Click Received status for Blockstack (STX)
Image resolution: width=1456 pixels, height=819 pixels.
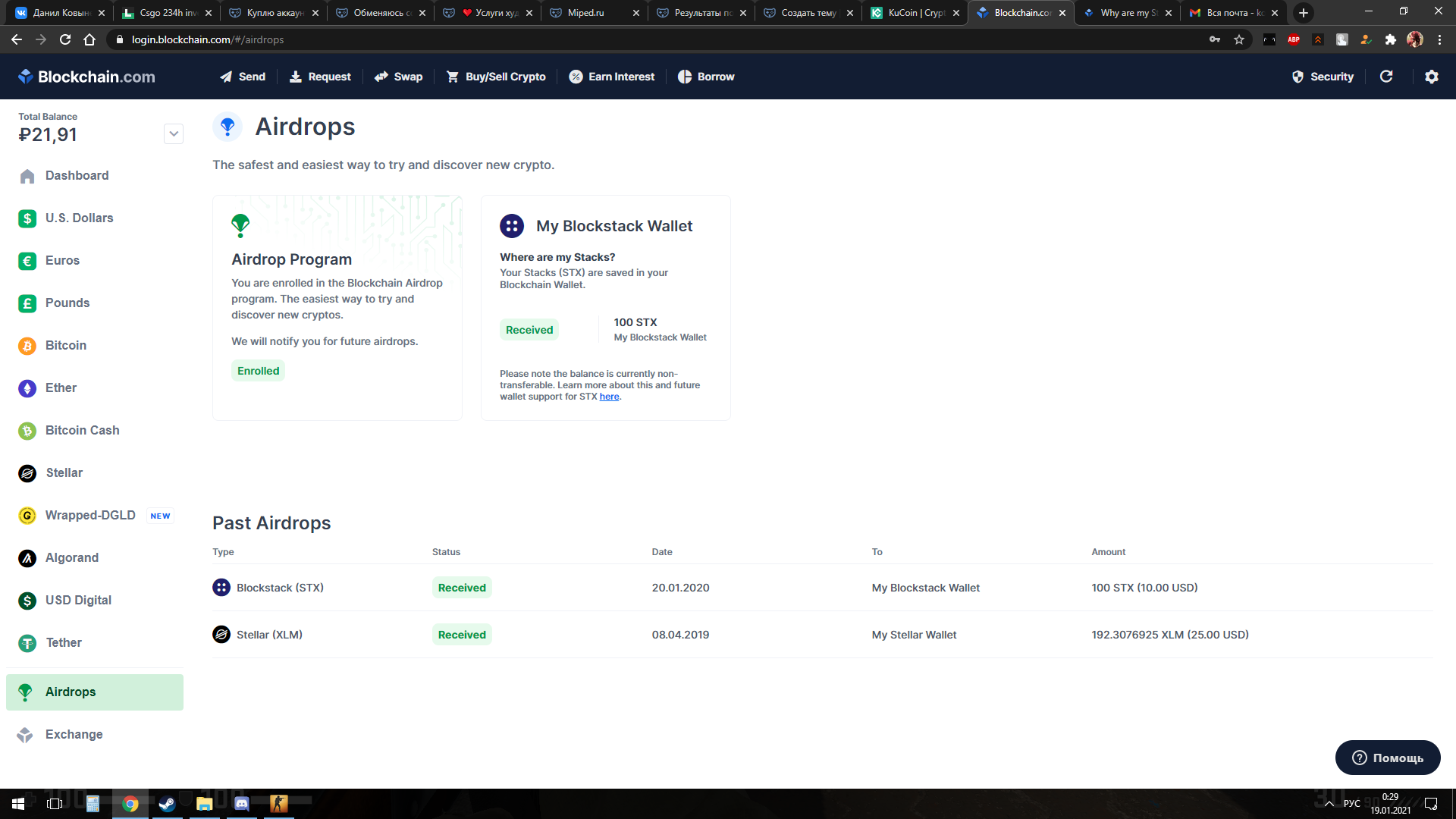click(462, 588)
